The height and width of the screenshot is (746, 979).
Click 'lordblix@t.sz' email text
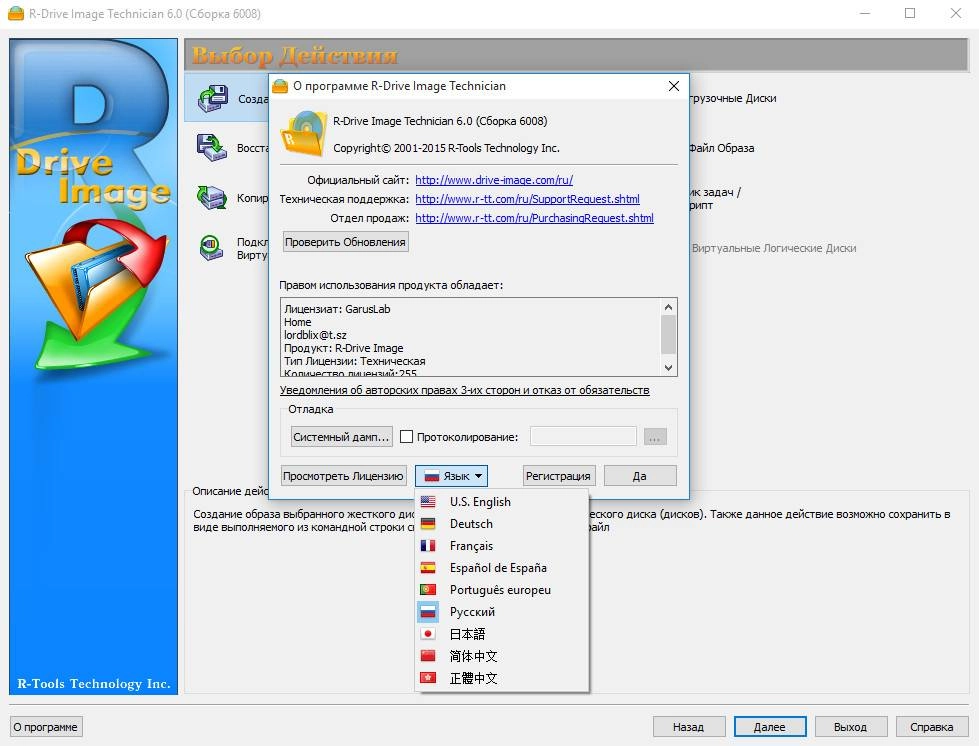(x=315, y=335)
